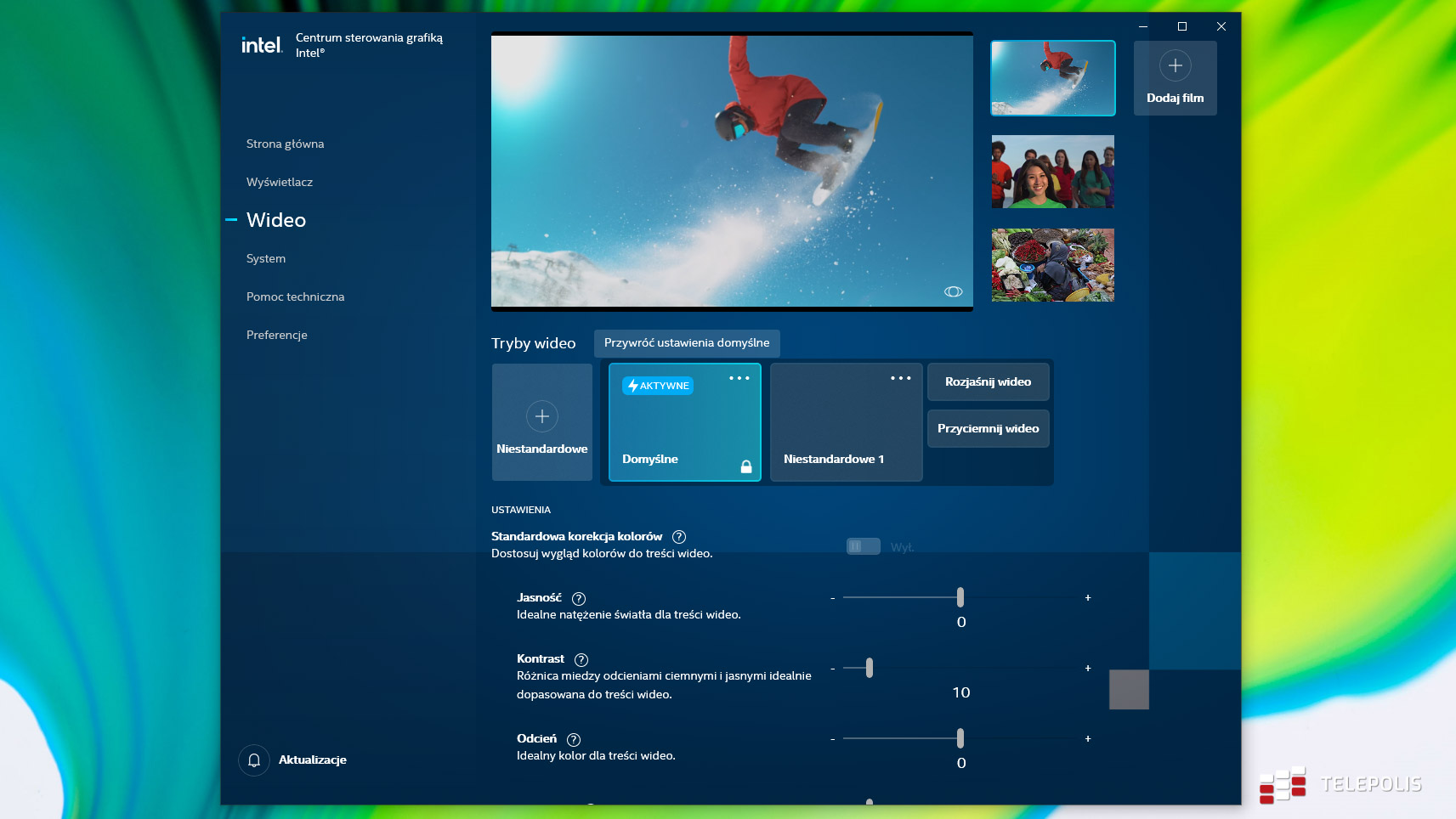Screen dimensions: 1456x819
Task: Click the help icon beside Kontrast
Action: coord(581,660)
